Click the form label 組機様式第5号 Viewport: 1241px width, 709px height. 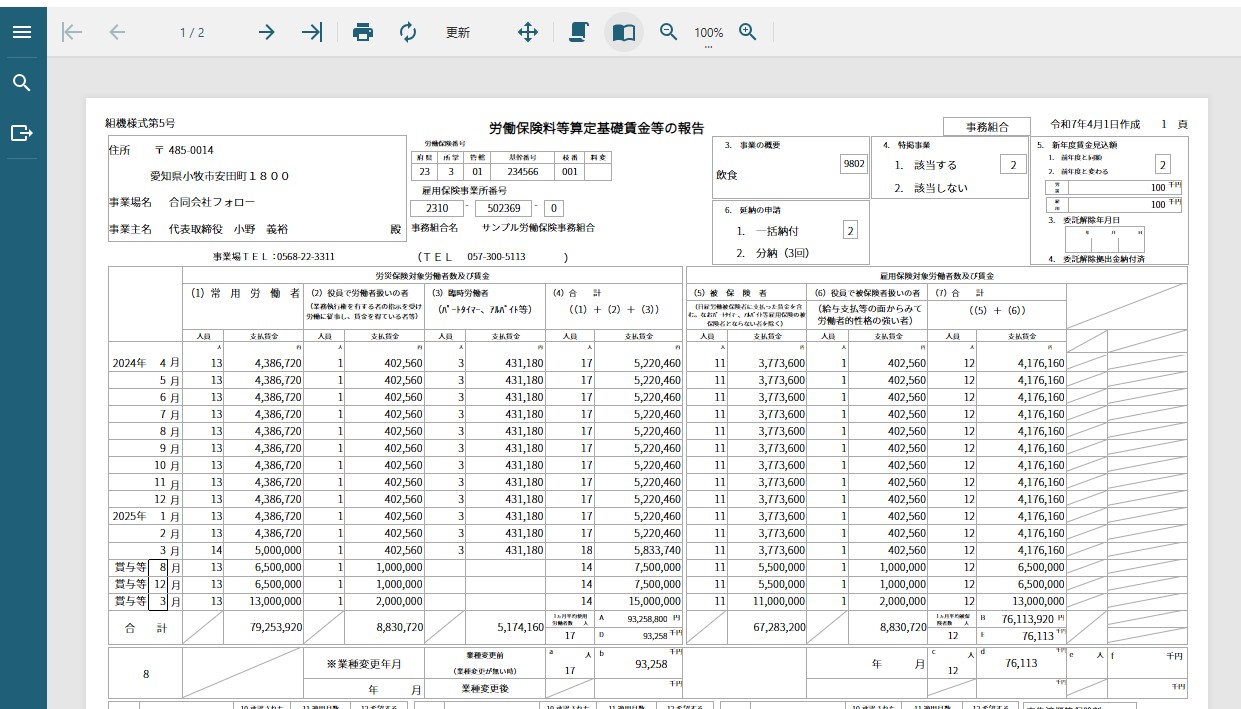point(140,123)
